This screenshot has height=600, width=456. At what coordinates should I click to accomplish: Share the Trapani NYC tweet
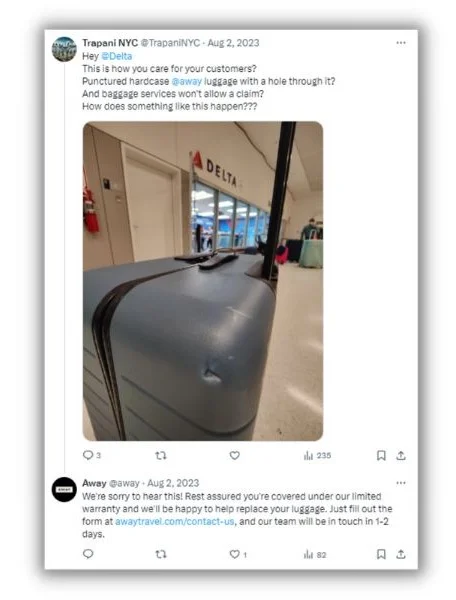click(x=401, y=455)
